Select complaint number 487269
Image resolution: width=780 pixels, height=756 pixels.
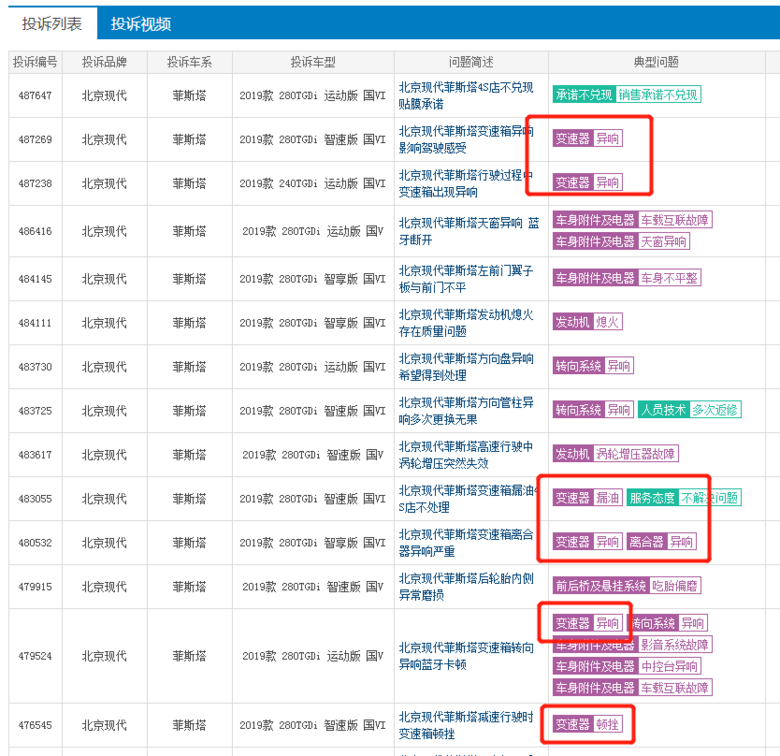coord(35,139)
